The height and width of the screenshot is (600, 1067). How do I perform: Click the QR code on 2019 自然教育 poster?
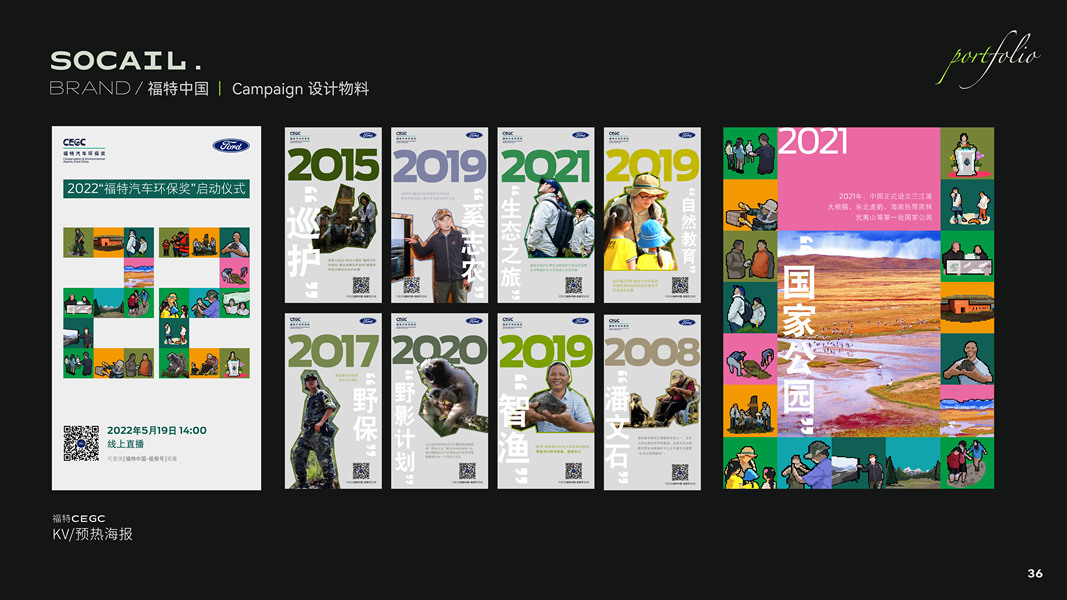(680, 284)
